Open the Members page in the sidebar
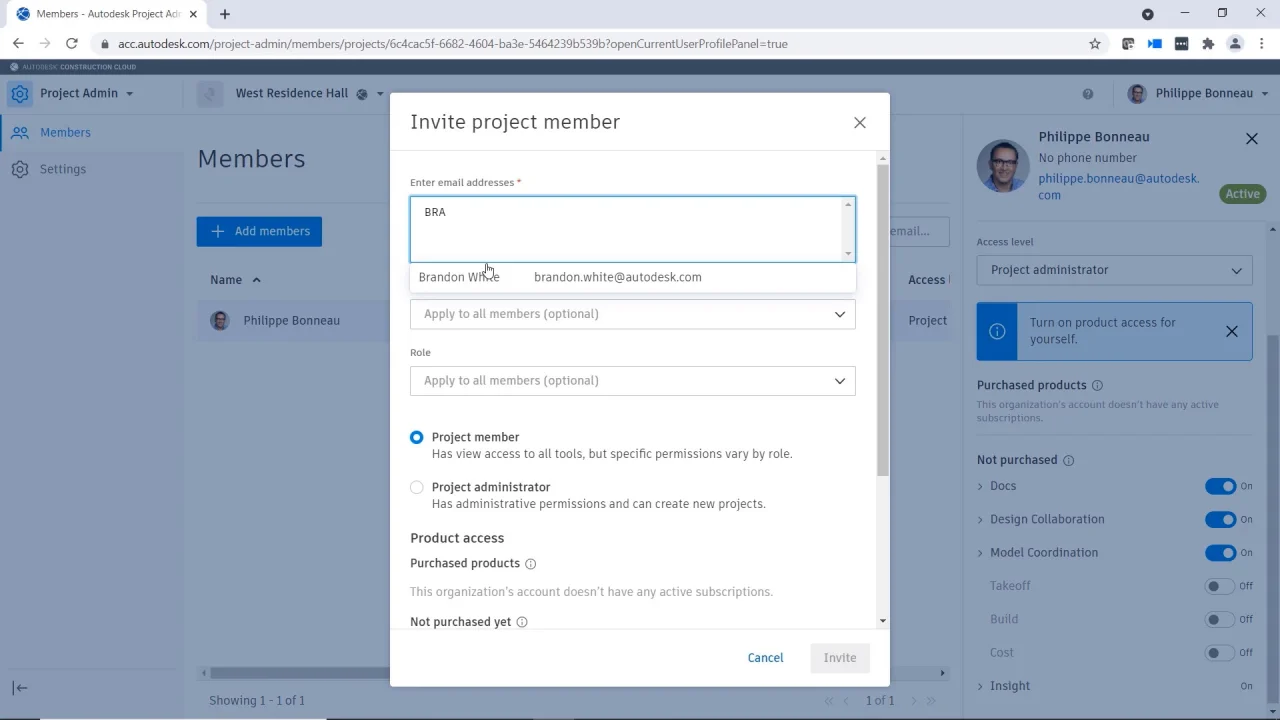The height and width of the screenshot is (720, 1280). pyautogui.click(x=65, y=132)
